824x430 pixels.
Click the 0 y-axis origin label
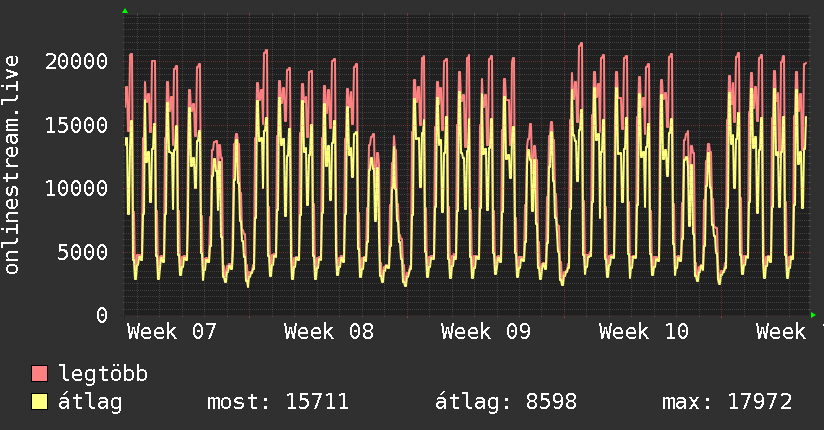point(102,315)
